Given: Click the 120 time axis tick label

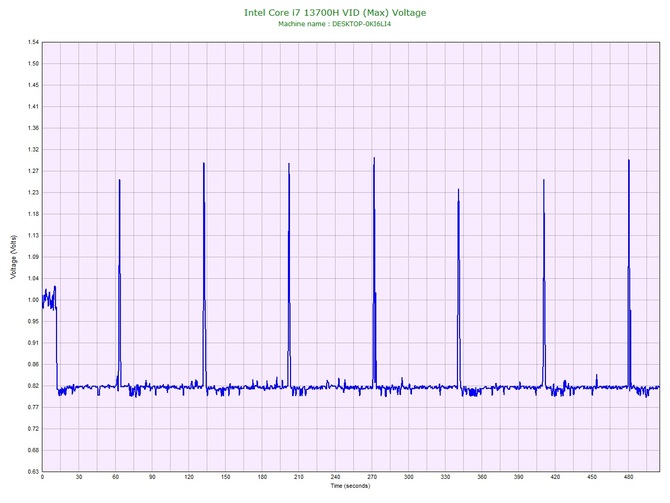Looking at the screenshot, I should pyautogui.click(x=189, y=477).
